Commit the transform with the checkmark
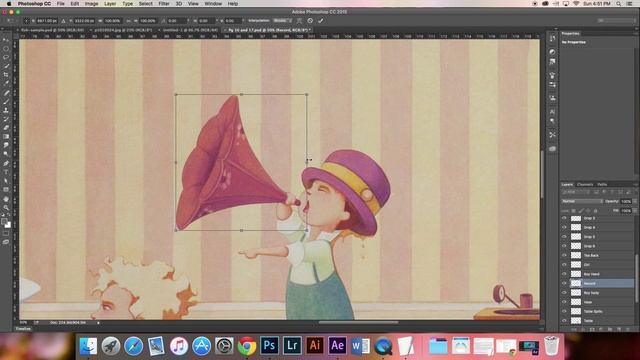The image size is (640, 360). tap(321, 20)
